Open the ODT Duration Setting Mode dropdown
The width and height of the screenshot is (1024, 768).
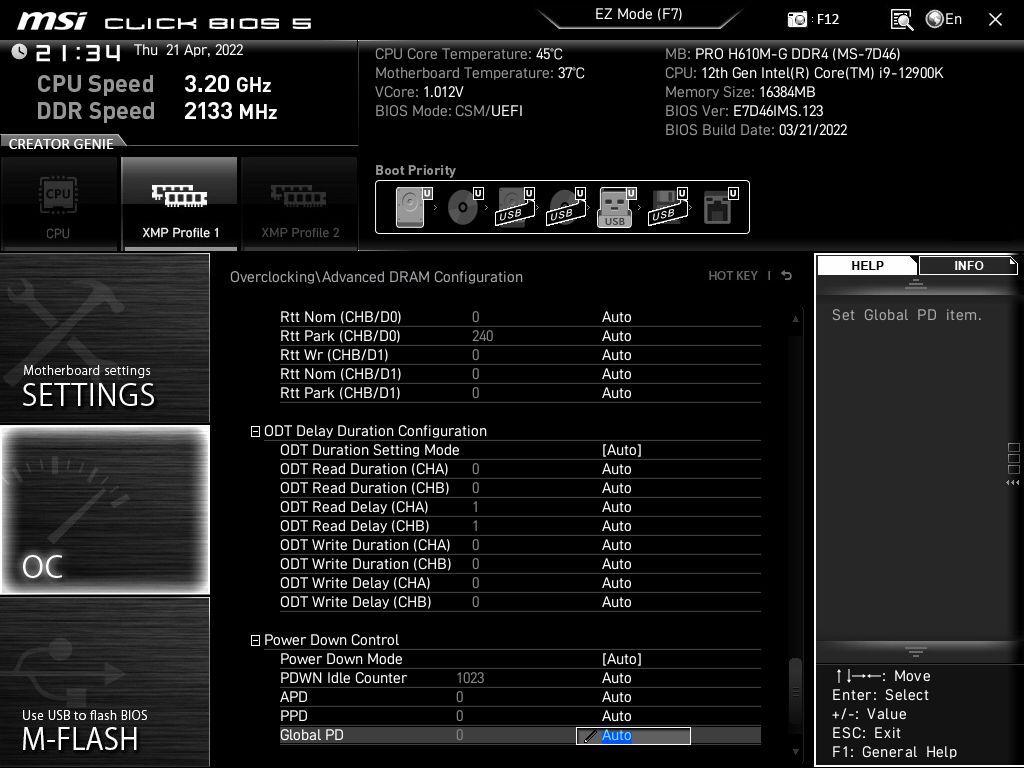622,450
